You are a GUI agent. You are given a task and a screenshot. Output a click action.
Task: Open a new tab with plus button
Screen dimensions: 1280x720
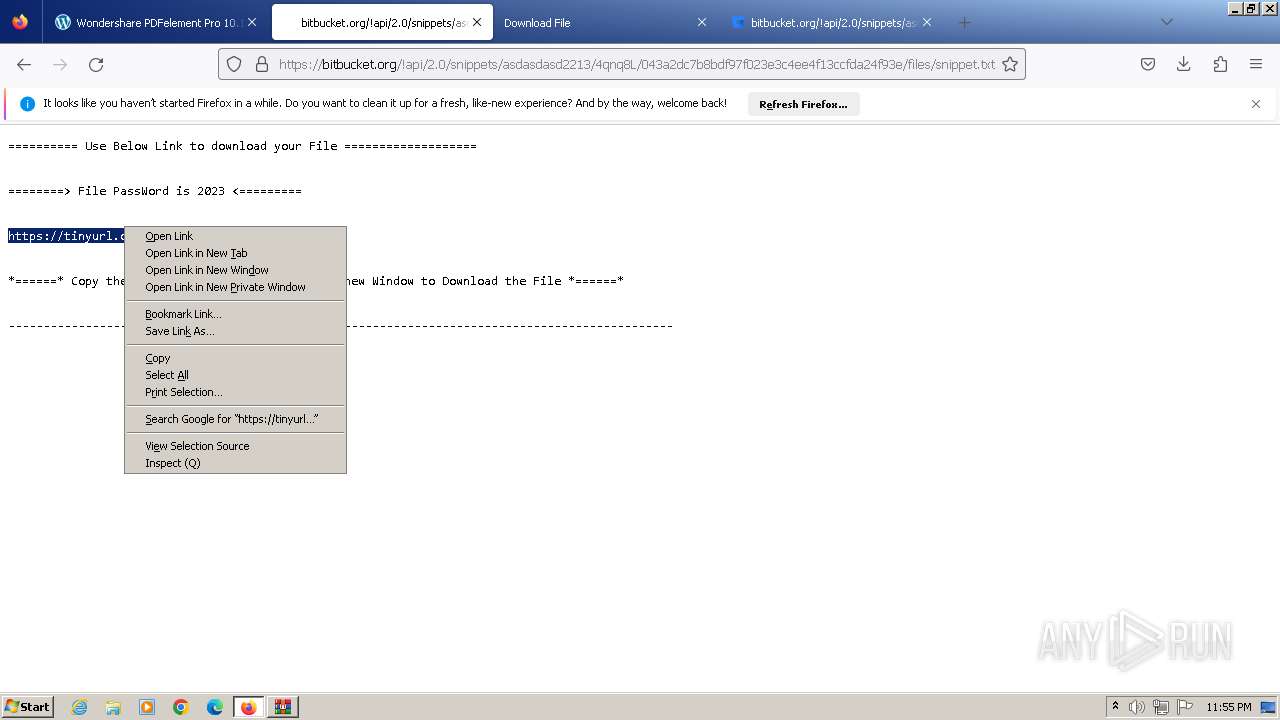[x=964, y=22]
